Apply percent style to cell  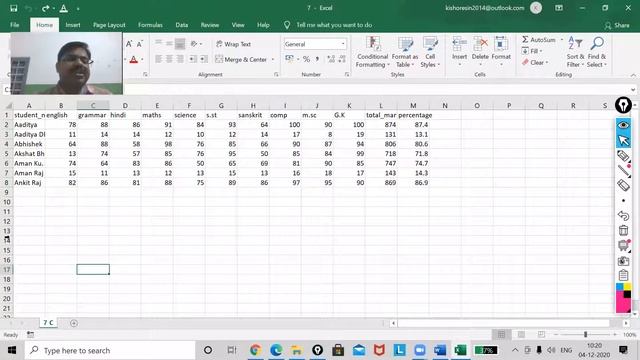pyautogui.click(x=306, y=59)
